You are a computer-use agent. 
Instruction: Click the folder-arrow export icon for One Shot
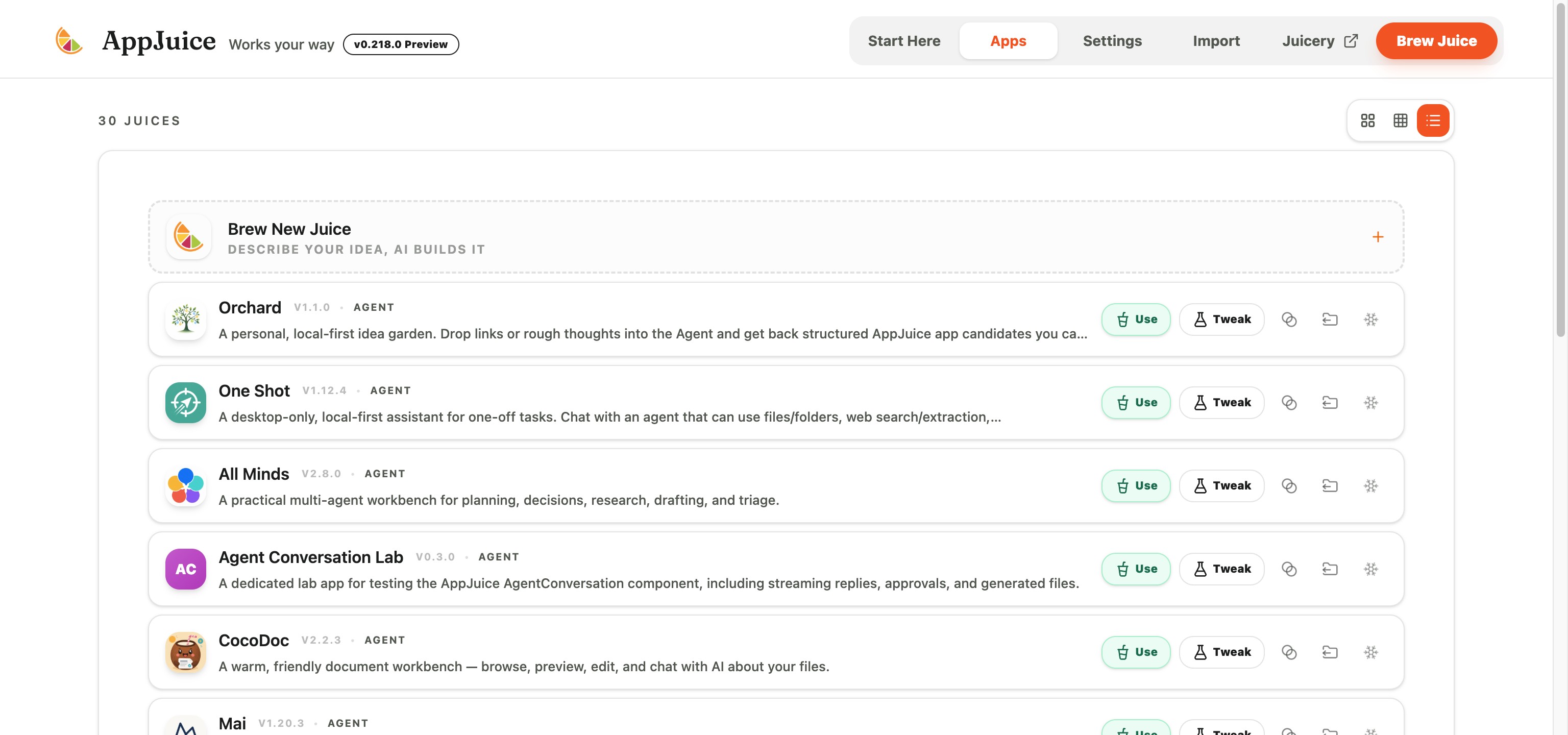[1330, 403]
